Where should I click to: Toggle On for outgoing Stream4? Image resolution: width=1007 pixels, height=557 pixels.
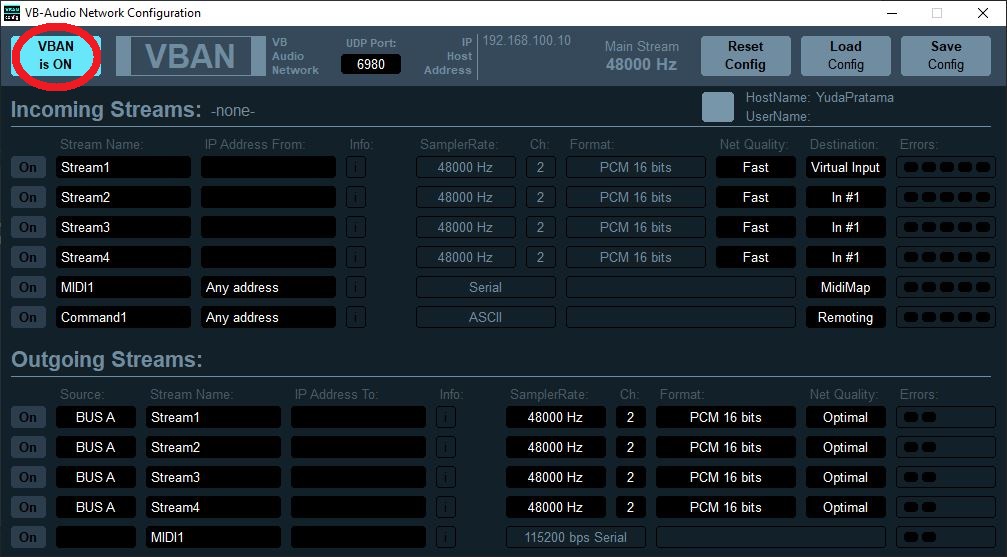[28, 507]
